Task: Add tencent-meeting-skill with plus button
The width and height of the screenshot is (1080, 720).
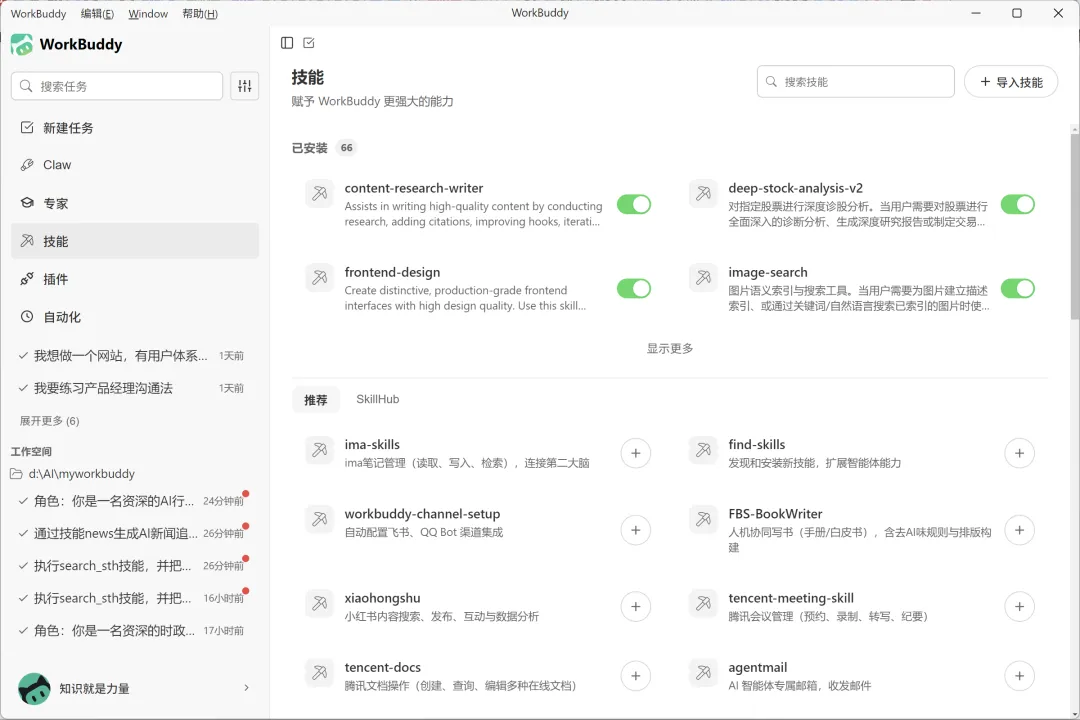Action: (x=1019, y=606)
